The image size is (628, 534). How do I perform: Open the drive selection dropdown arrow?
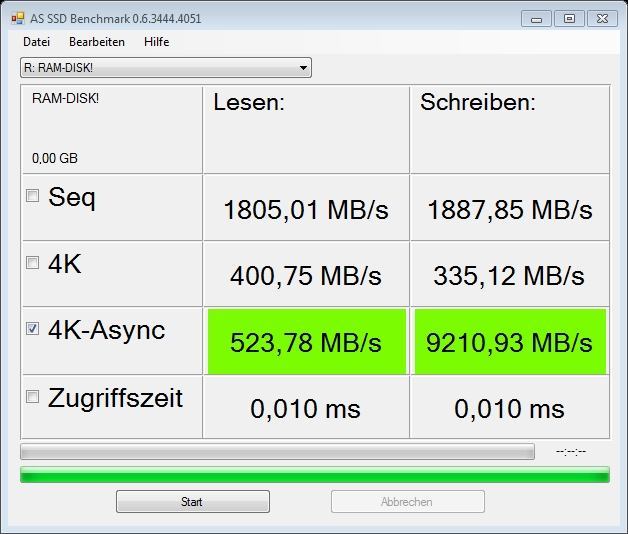[303, 68]
